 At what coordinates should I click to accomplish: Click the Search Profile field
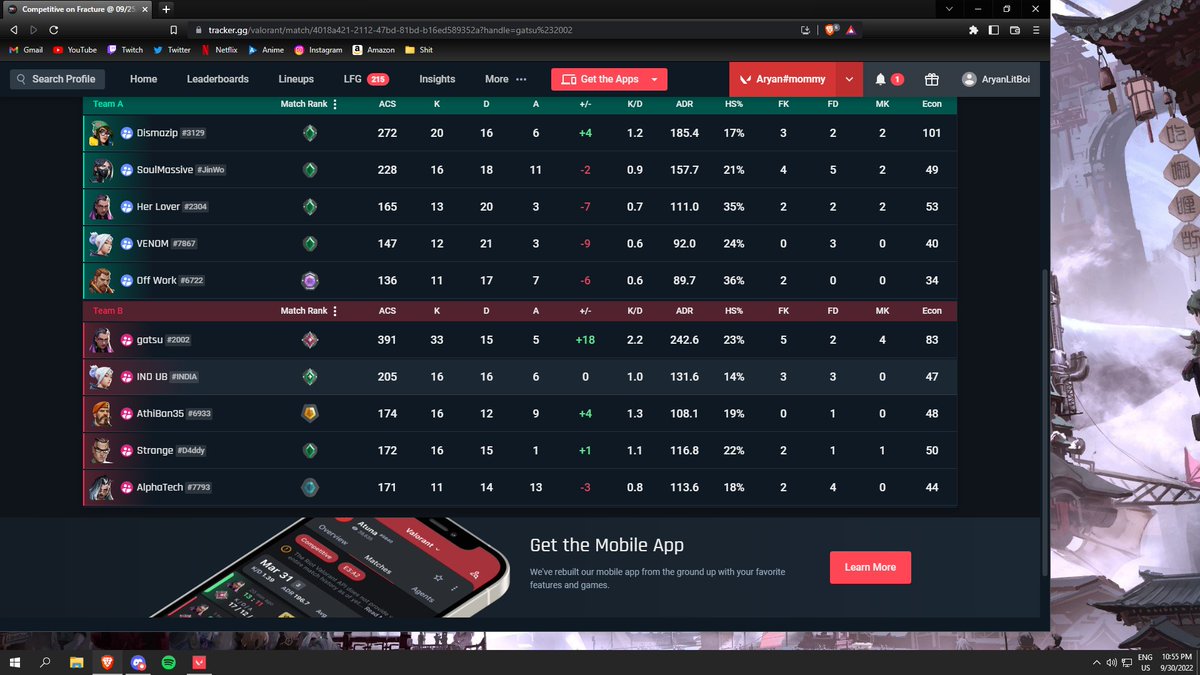(x=58, y=79)
